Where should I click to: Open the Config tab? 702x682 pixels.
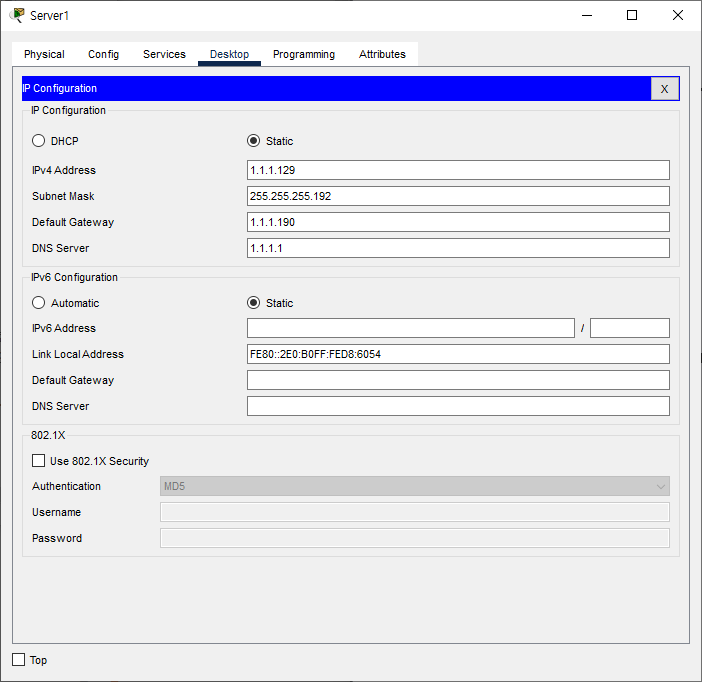(103, 54)
